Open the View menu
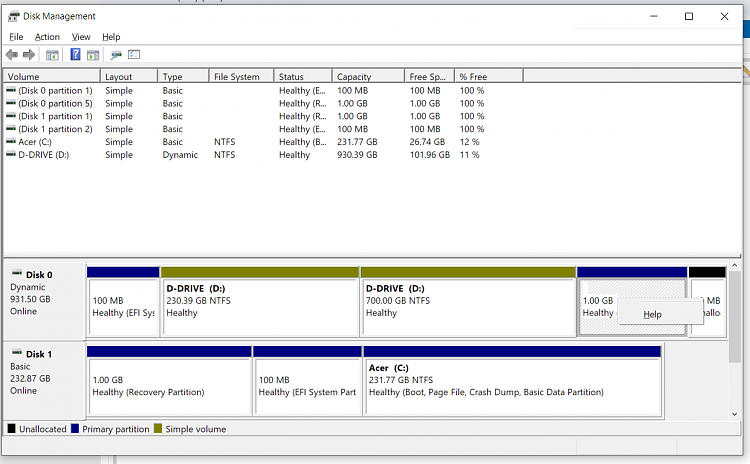 click(x=80, y=37)
